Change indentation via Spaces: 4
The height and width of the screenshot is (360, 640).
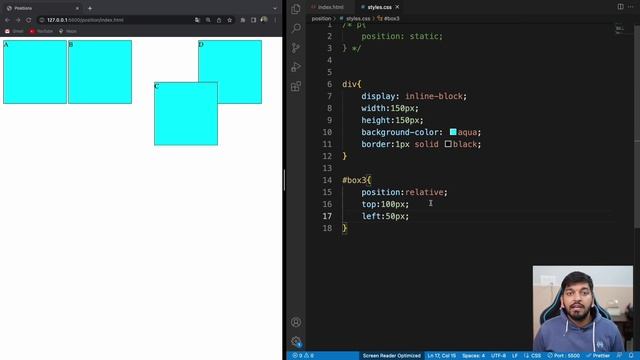[x=473, y=356]
